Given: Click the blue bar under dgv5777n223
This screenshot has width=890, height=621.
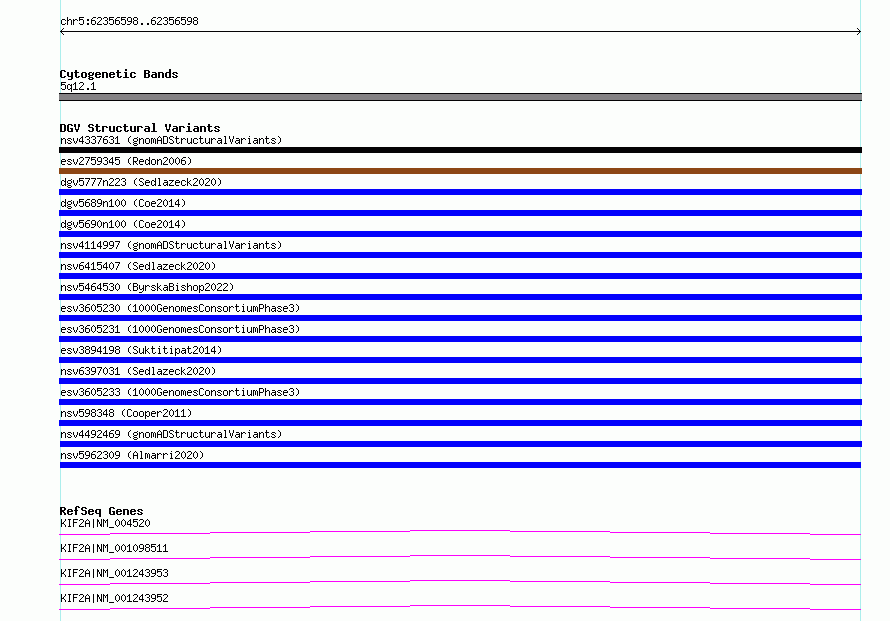Looking at the screenshot, I should 460,192.
